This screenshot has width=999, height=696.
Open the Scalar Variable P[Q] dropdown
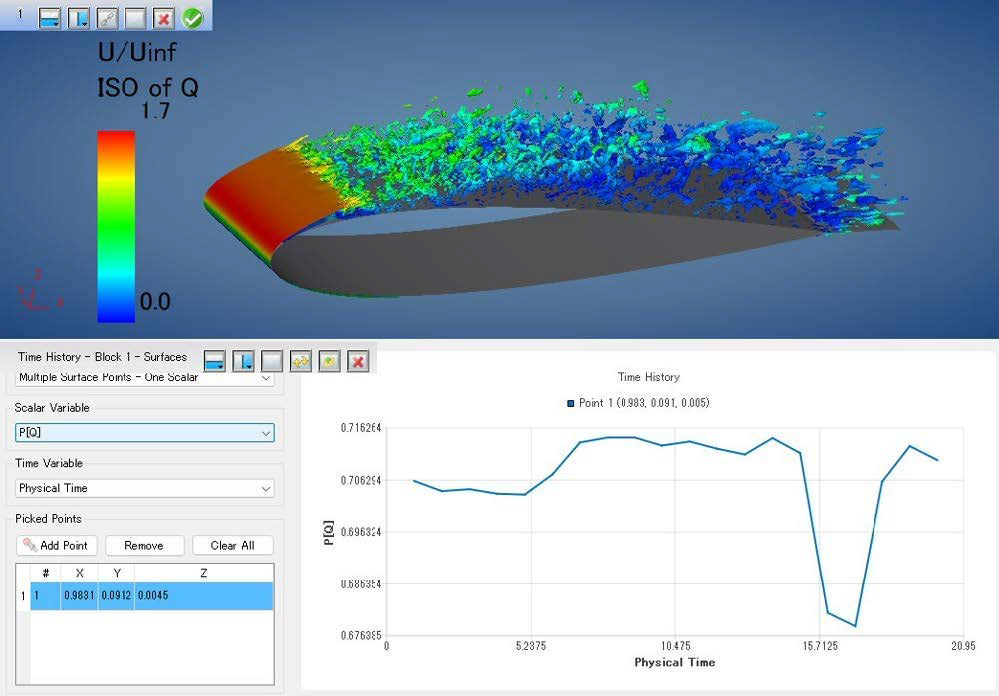coord(145,433)
